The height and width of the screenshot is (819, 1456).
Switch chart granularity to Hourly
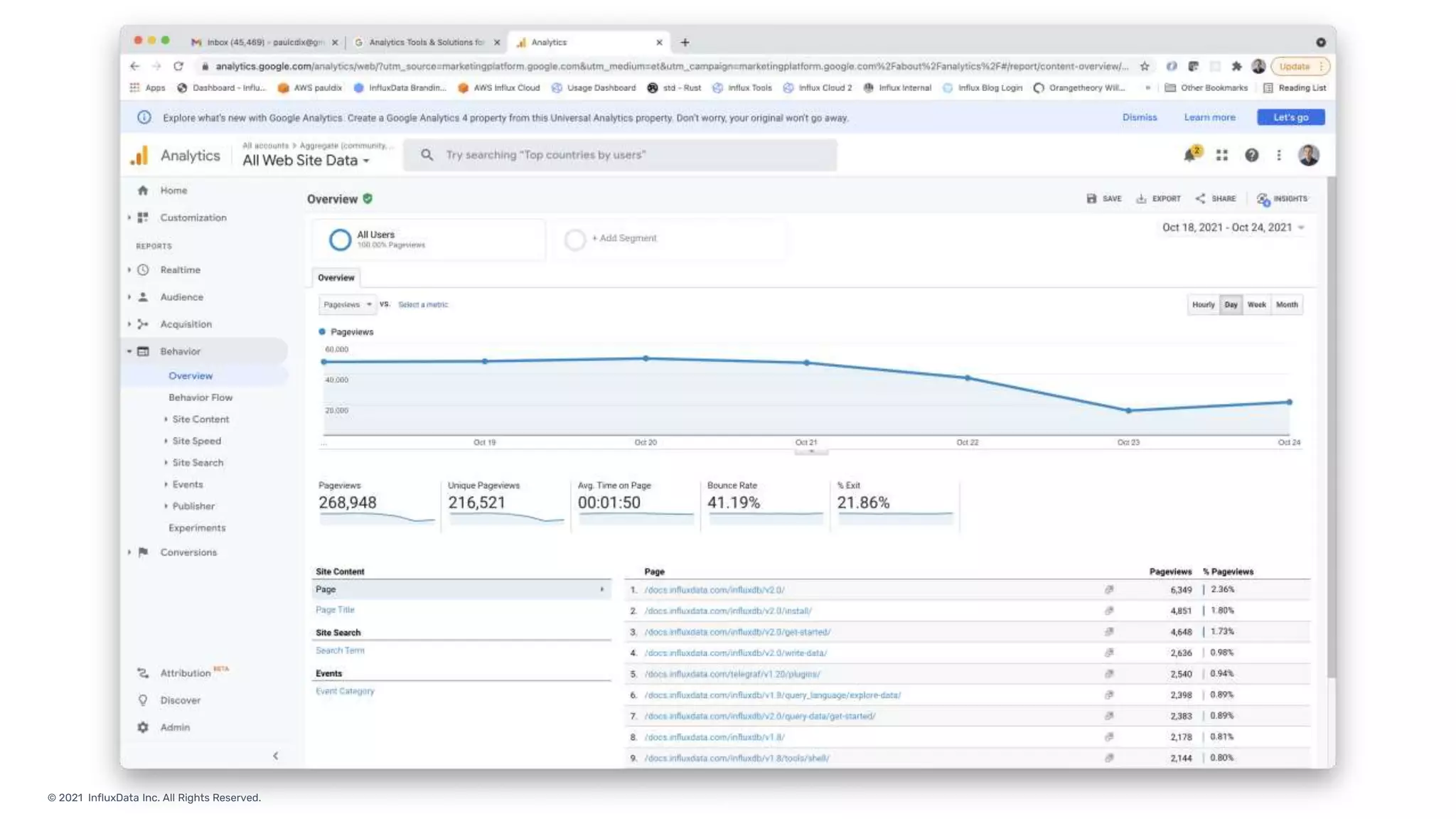tap(1203, 304)
